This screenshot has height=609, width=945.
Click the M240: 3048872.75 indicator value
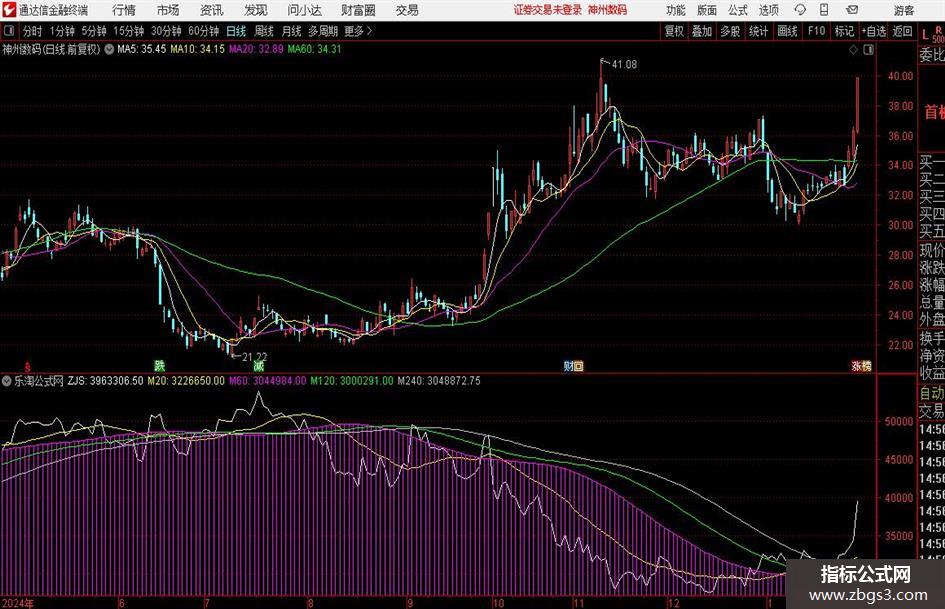[x=439, y=381]
